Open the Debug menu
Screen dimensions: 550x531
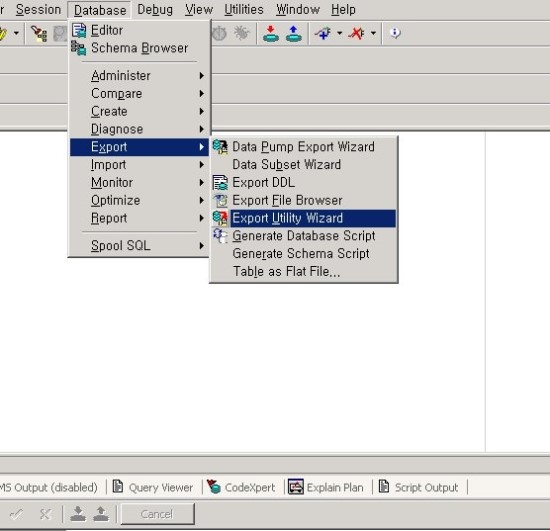[x=155, y=9]
